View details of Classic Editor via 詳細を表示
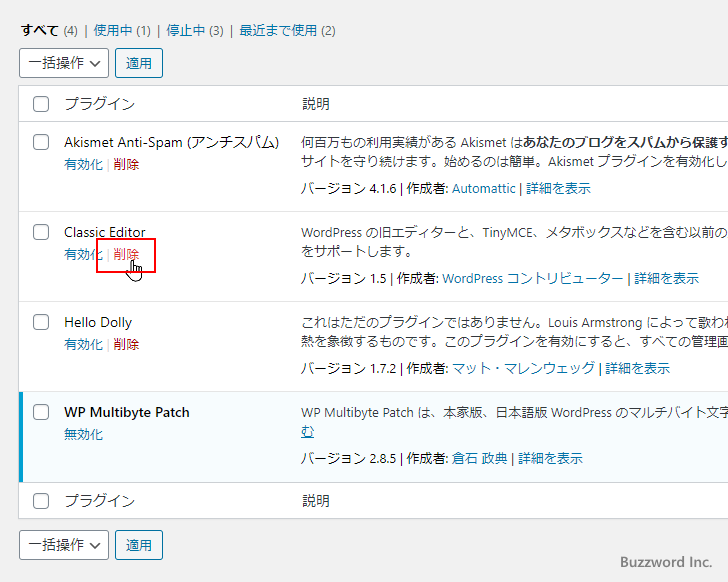This screenshot has height=582, width=728. click(667, 278)
